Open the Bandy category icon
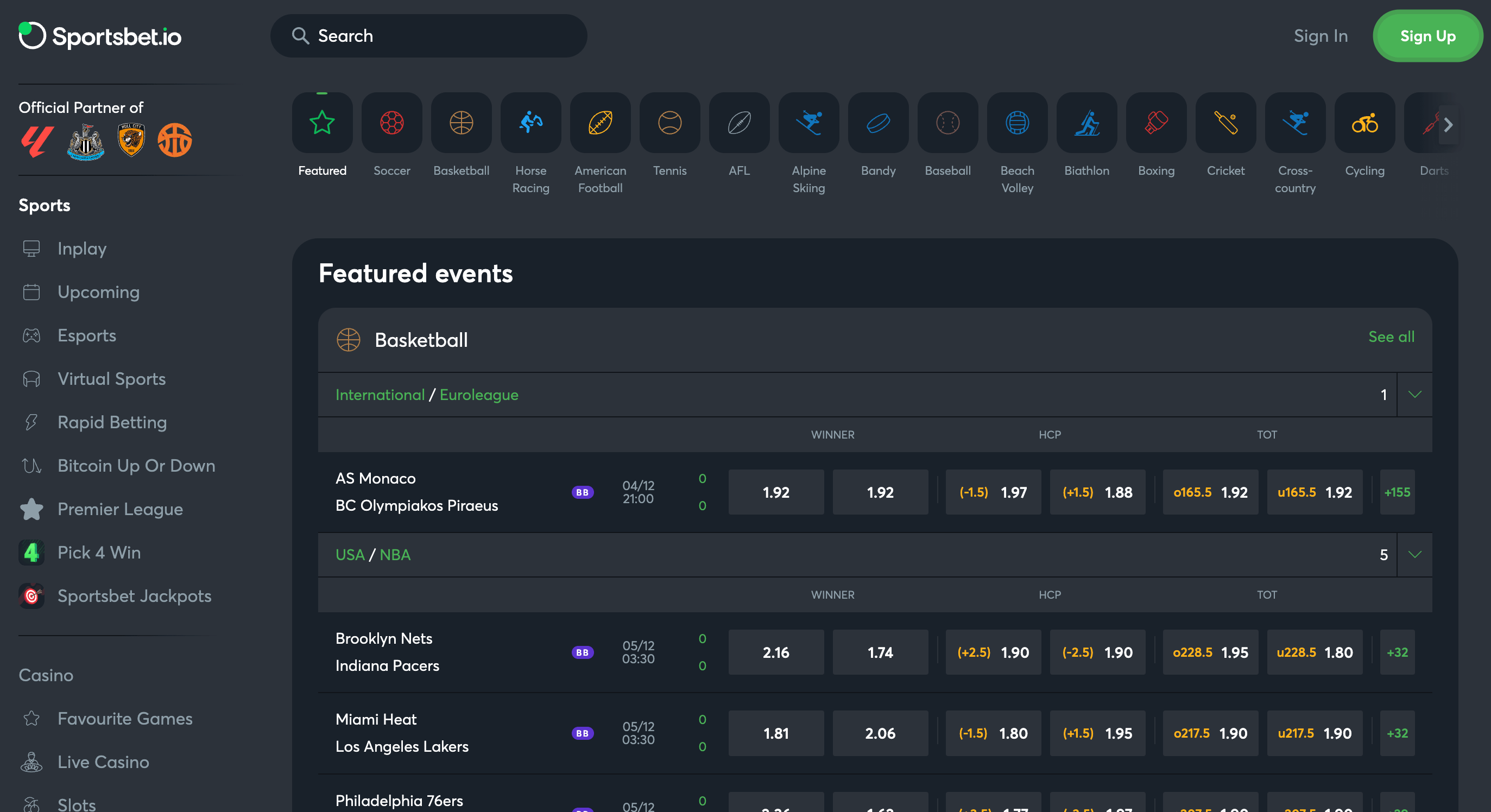Image resolution: width=1491 pixels, height=812 pixels. (878, 123)
